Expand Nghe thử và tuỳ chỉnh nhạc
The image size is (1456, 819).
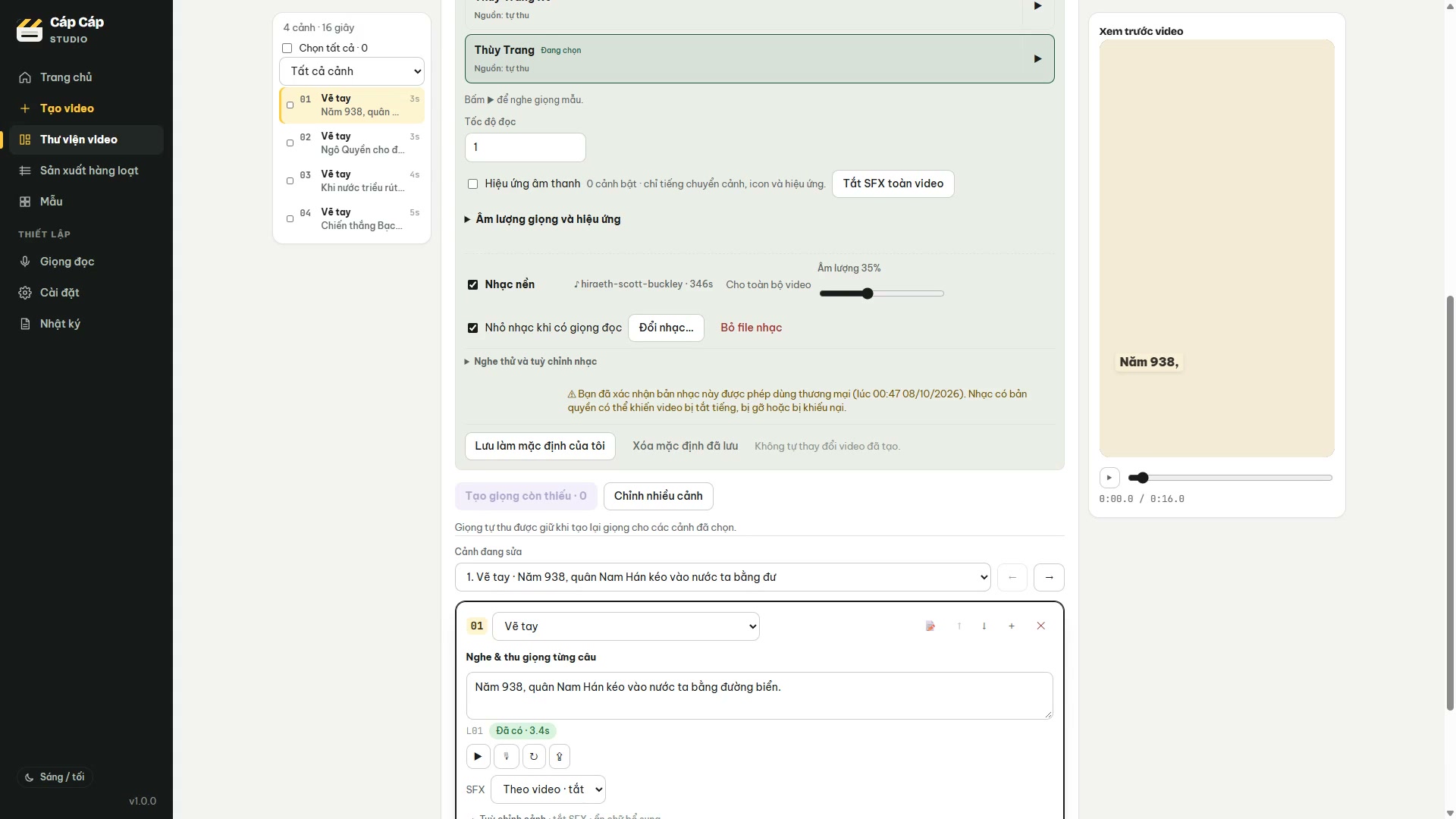(x=530, y=362)
